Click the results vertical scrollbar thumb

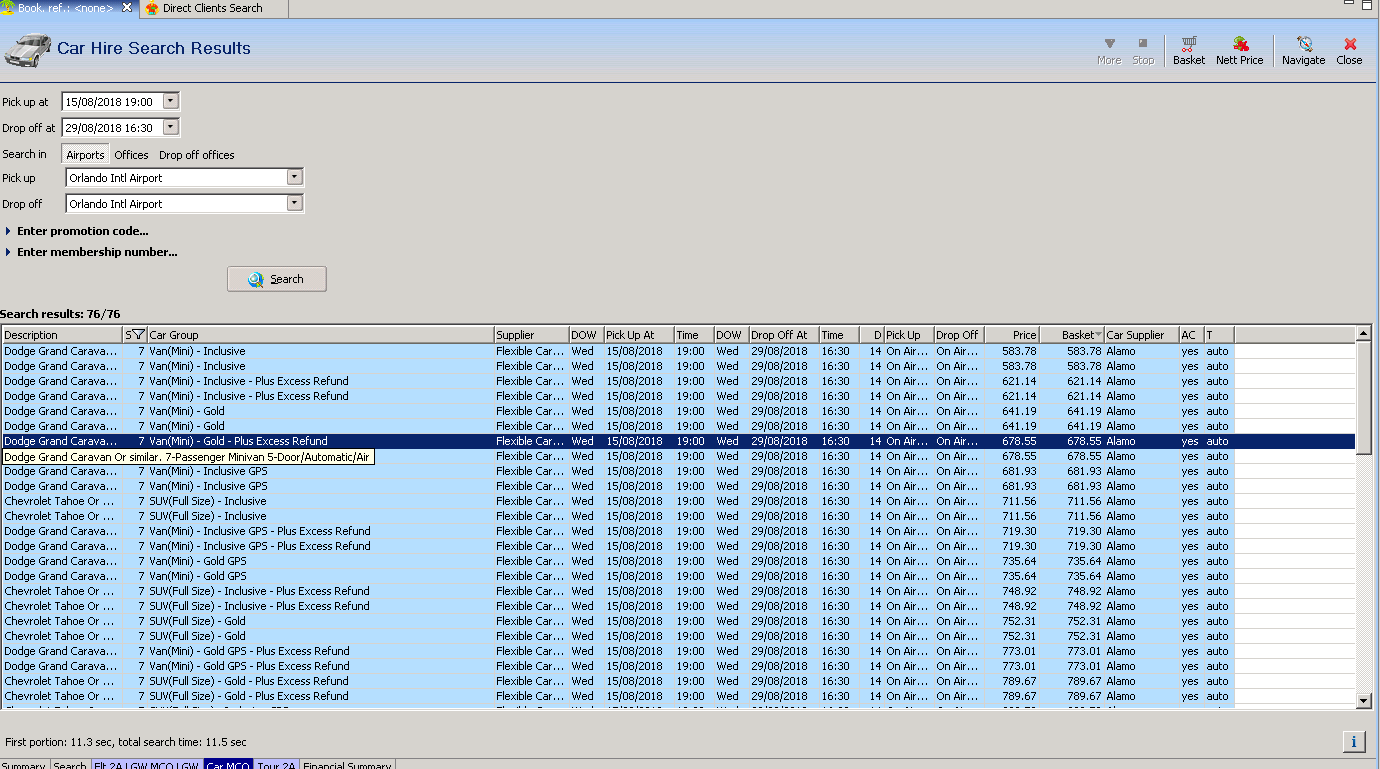tap(1363, 398)
